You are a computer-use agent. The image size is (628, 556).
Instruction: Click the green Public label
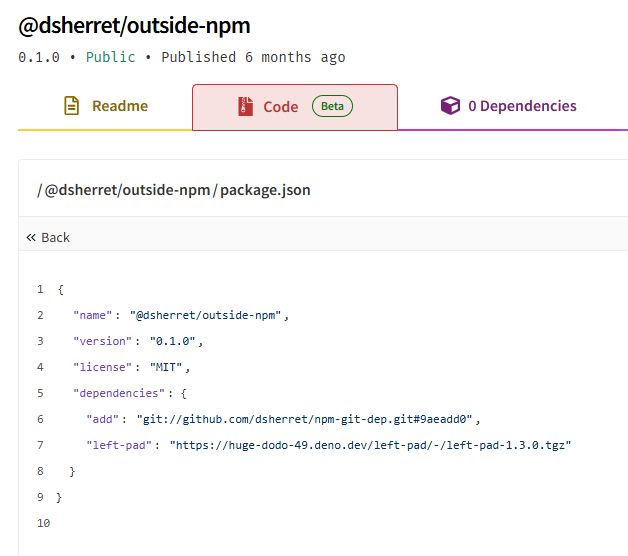(x=111, y=57)
